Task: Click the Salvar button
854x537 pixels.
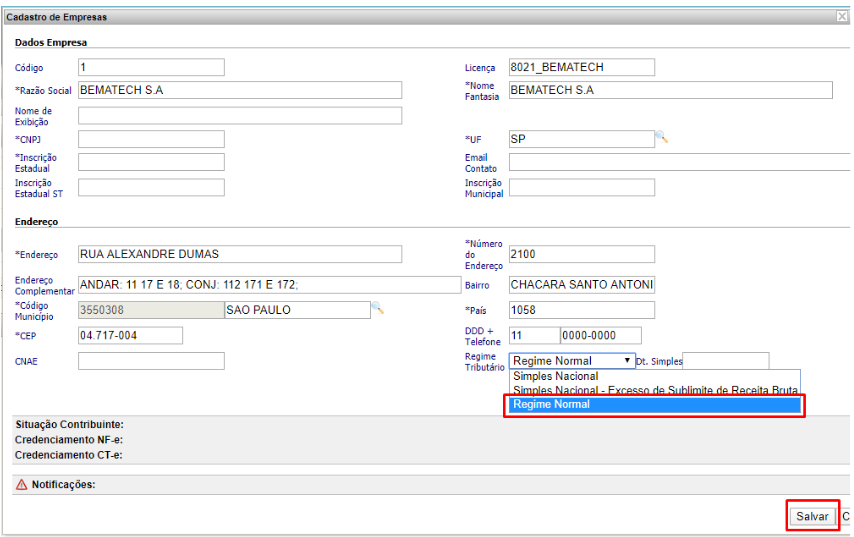Action: [x=812, y=516]
